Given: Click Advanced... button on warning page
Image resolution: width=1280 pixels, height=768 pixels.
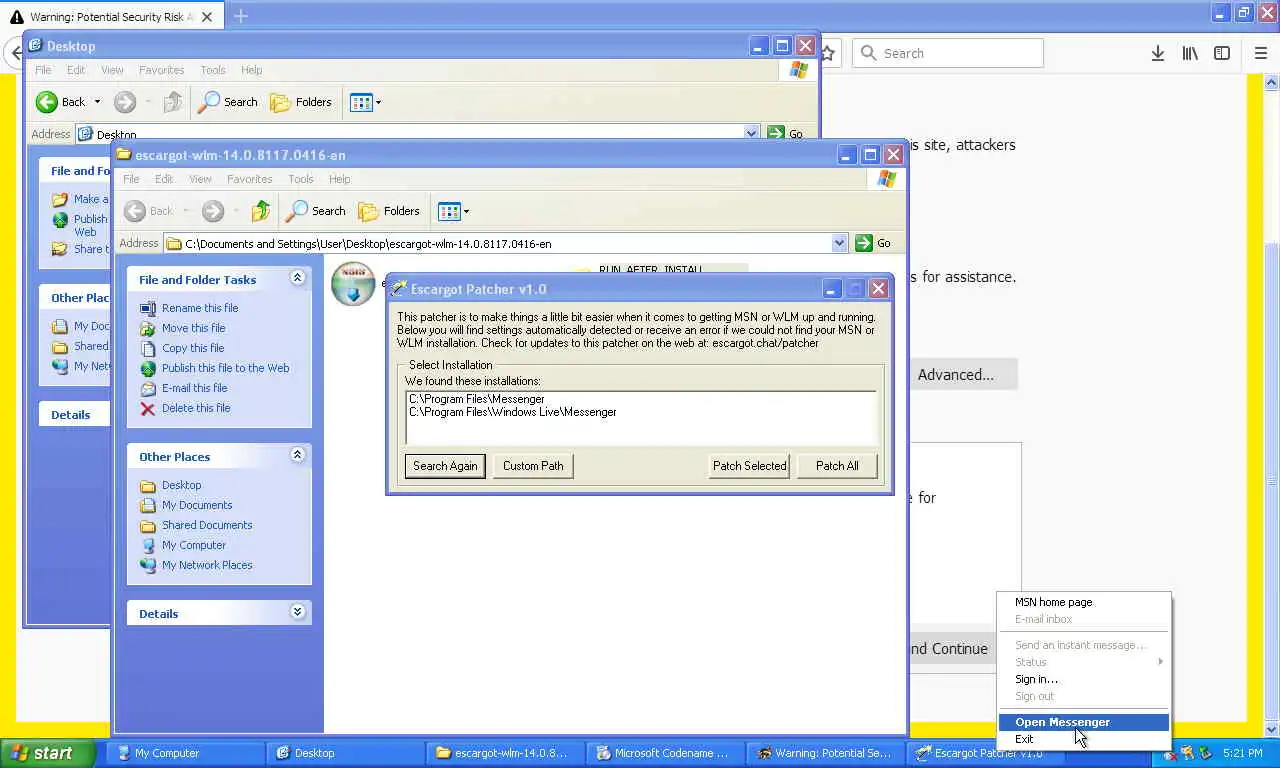Looking at the screenshot, I should pos(956,375).
